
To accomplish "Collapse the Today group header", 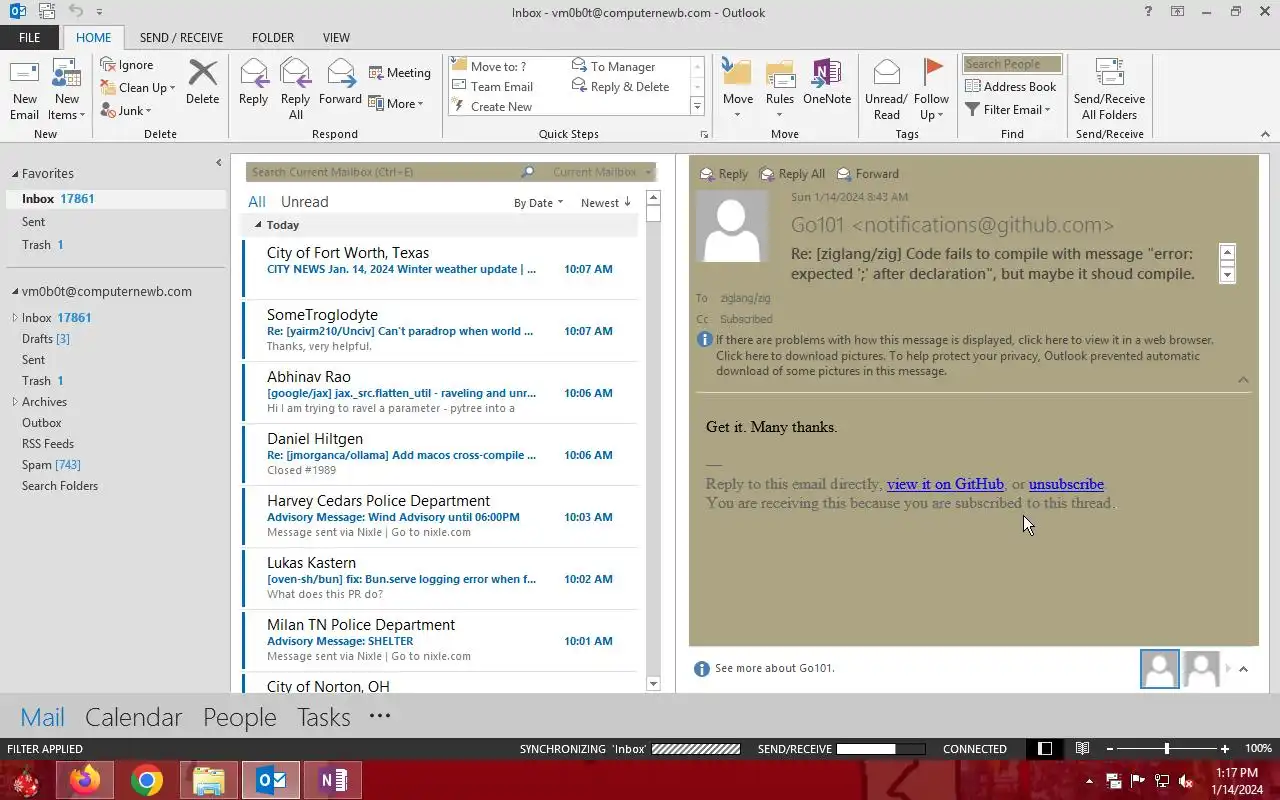I will tap(258, 226).
